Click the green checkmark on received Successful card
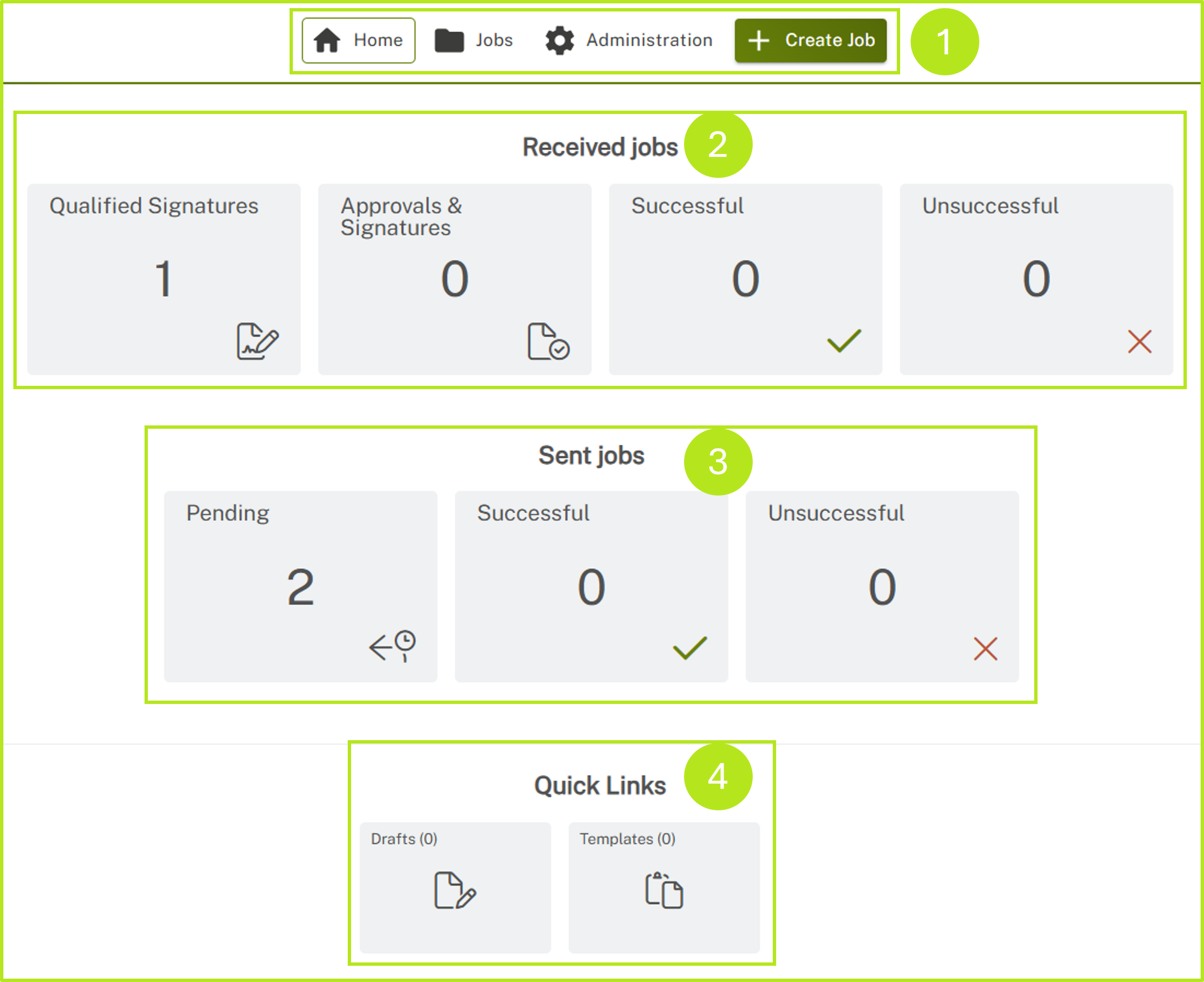This screenshot has height=982, width=1204. [843, 340]
